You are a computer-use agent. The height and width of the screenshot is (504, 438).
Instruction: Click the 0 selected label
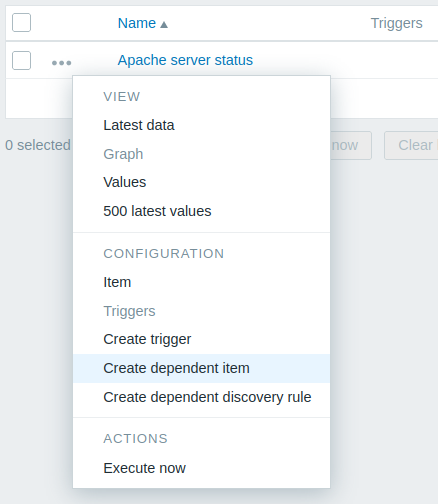tap(38, 145)
